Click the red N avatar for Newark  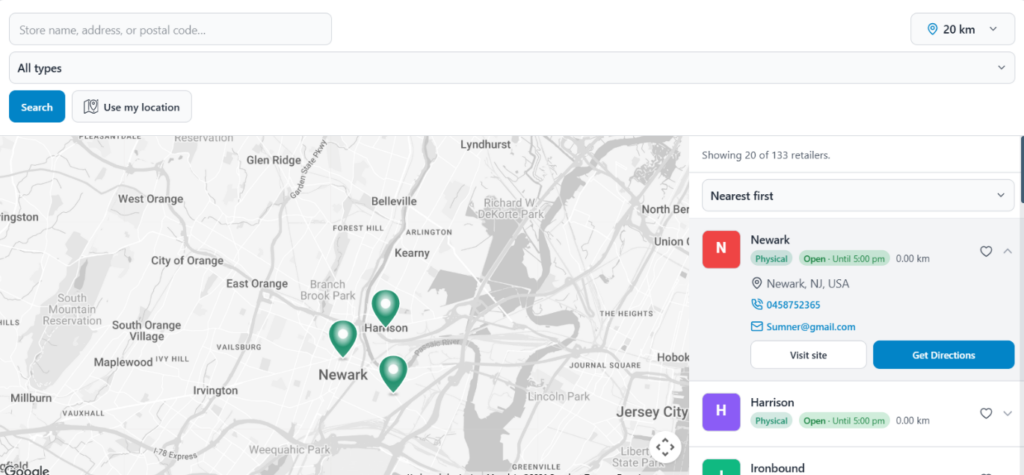[721, 249]
